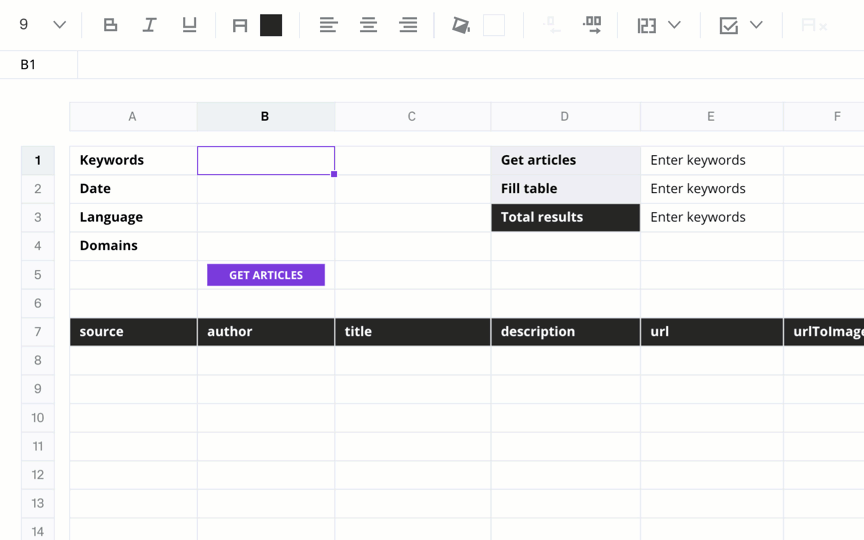Screen dimensions: 864x540
Task: Select column D header
Action: [565, 116]
